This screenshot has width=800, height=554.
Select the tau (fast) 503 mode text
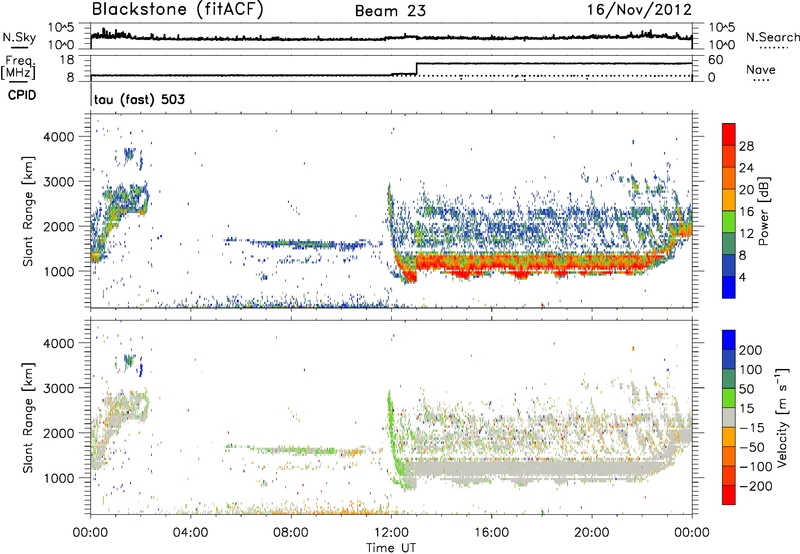pyautogui.click(x=139, y=99)
